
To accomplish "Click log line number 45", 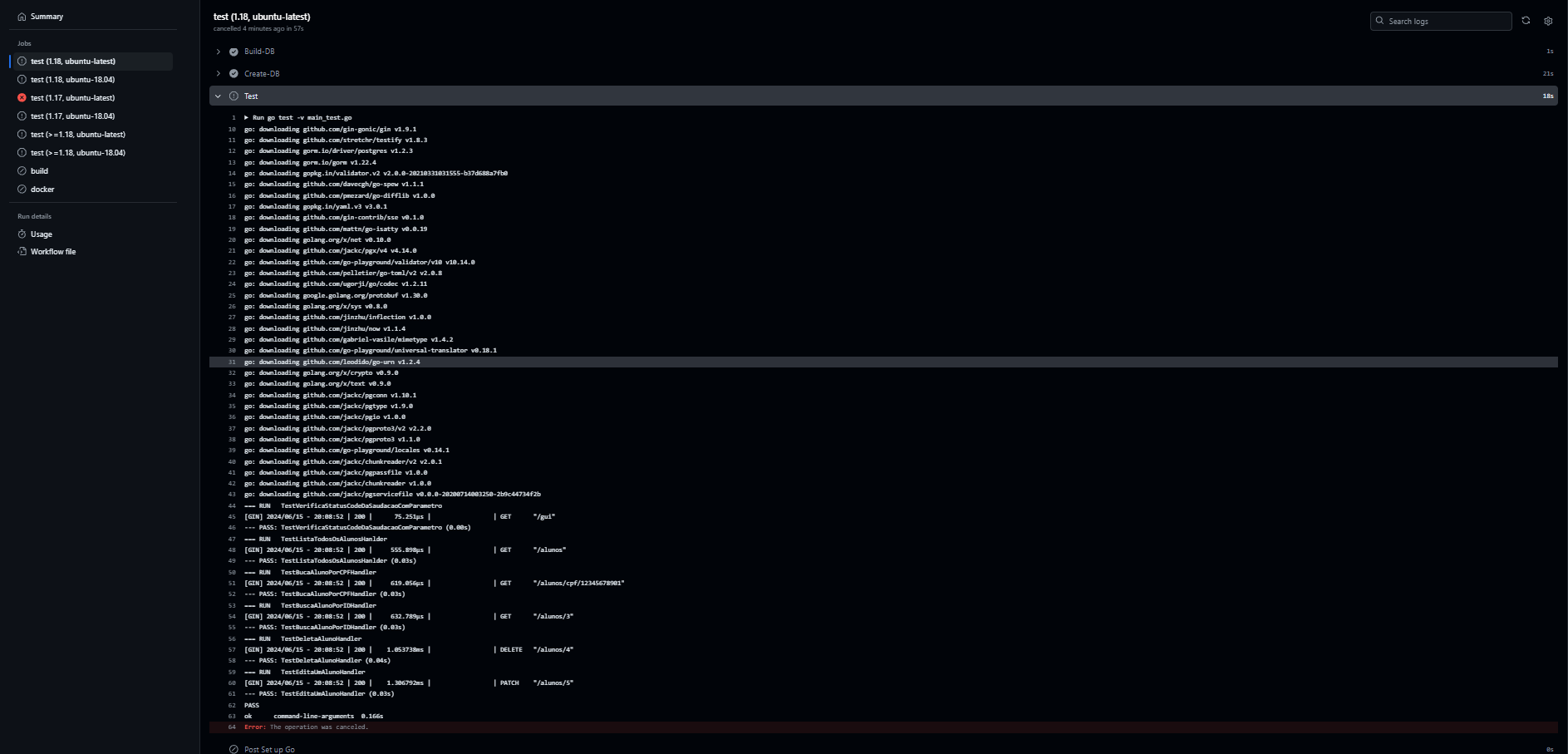I will pyautogui.click(x=232, y=517).
